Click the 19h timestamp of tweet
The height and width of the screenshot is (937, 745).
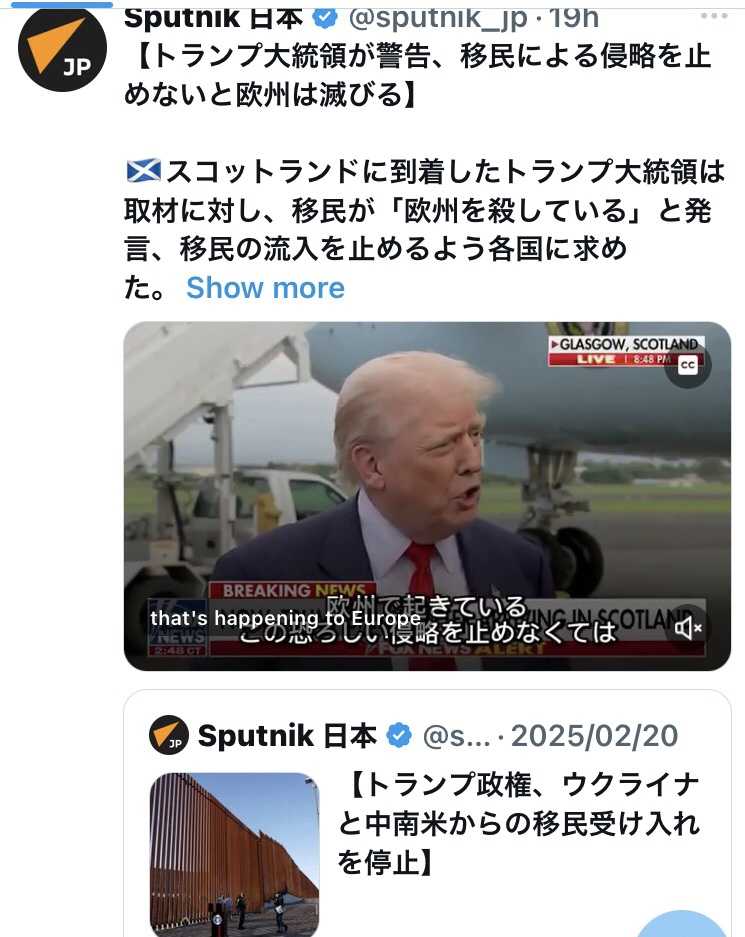point(574,19)
